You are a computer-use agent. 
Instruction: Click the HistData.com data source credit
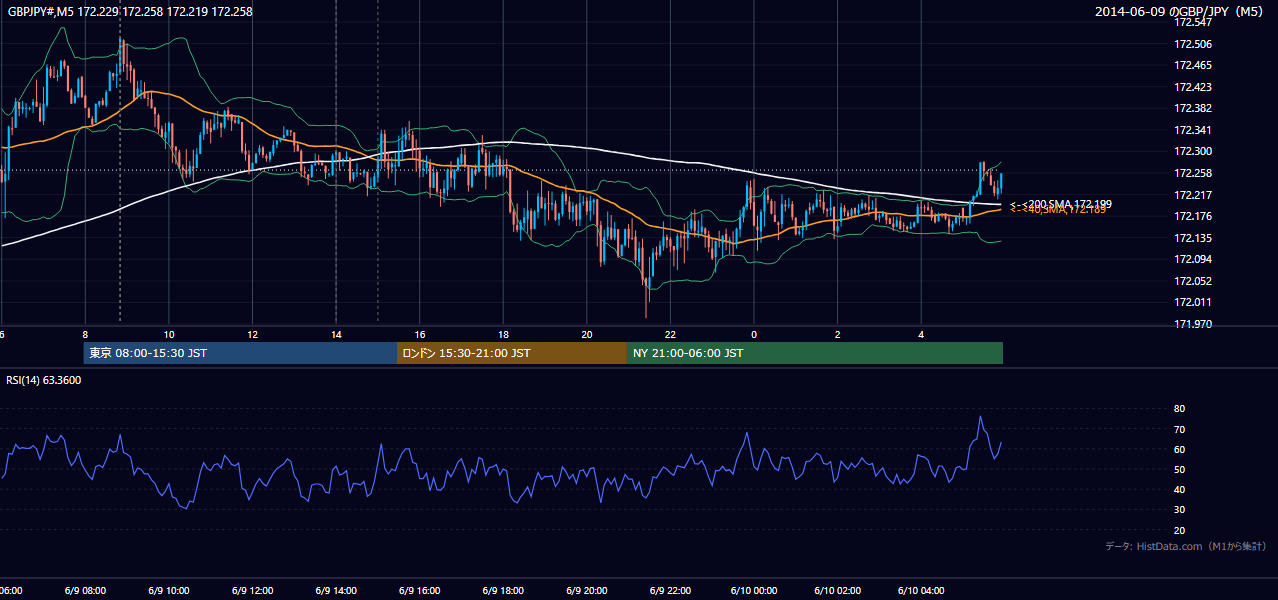[1186, 546]
